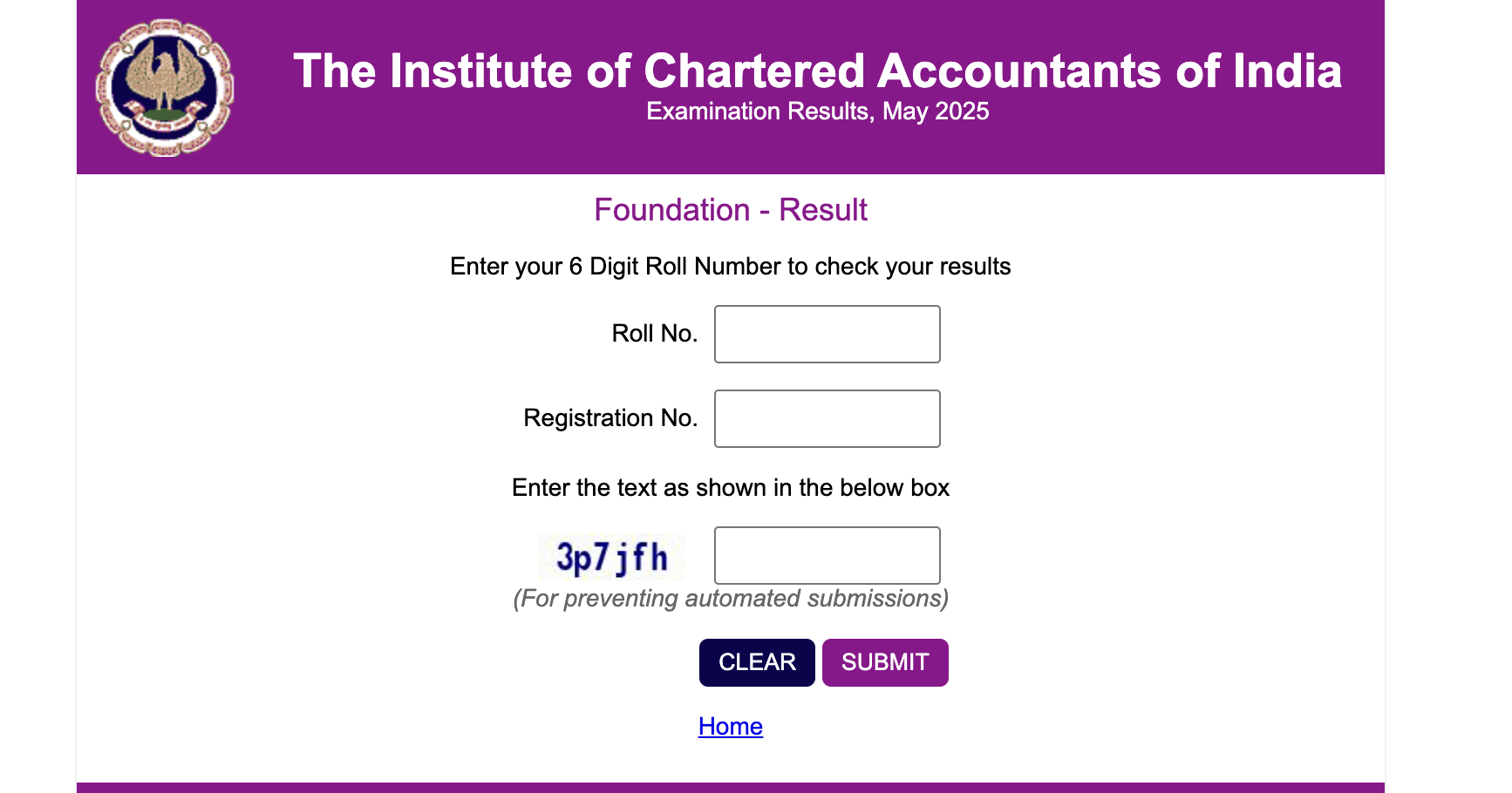The height and width of the screenshot is (793, 1512).
Task: Click the "Registration No." field label
Action: coord(610,418)
